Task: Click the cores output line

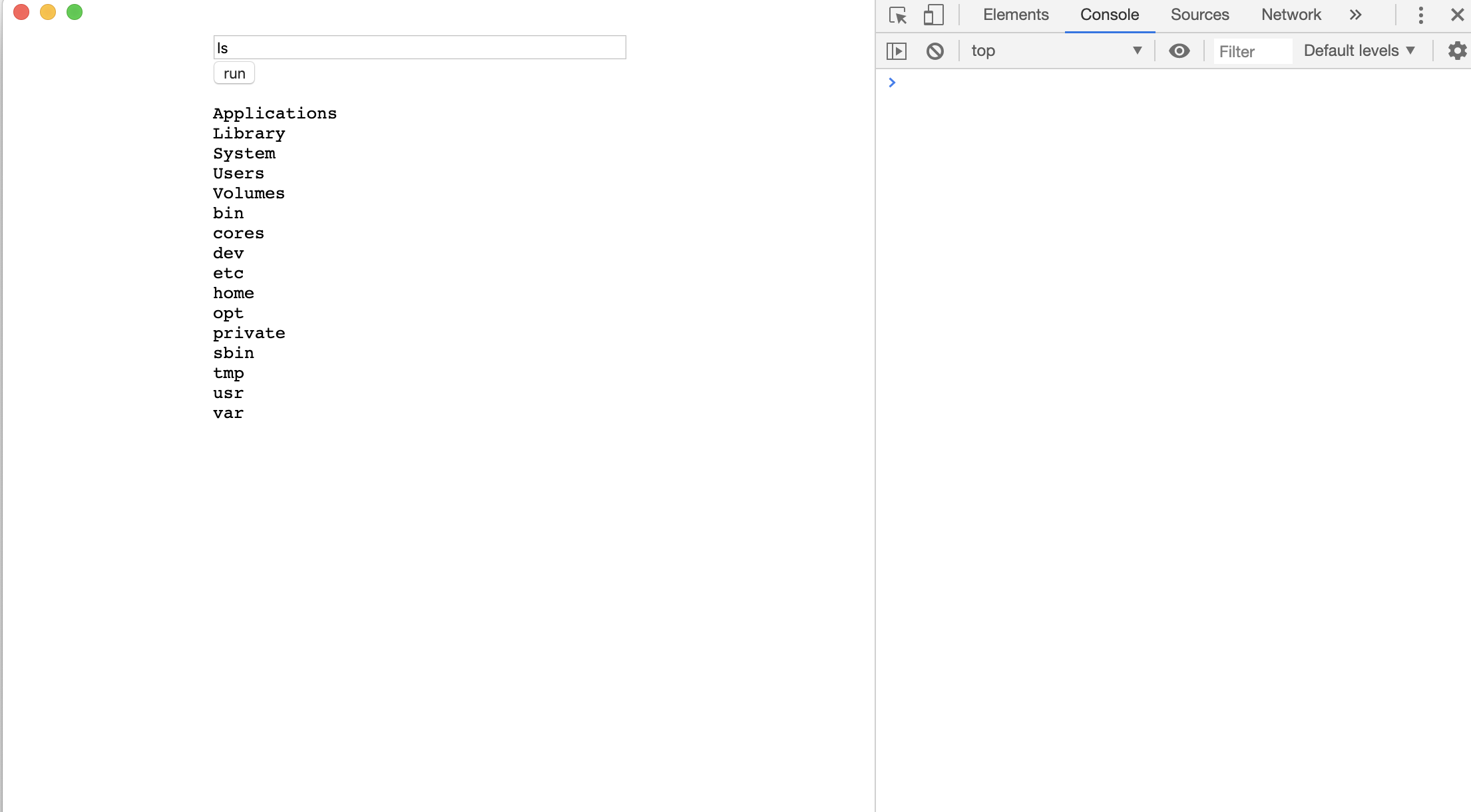Action: (238, 233)
